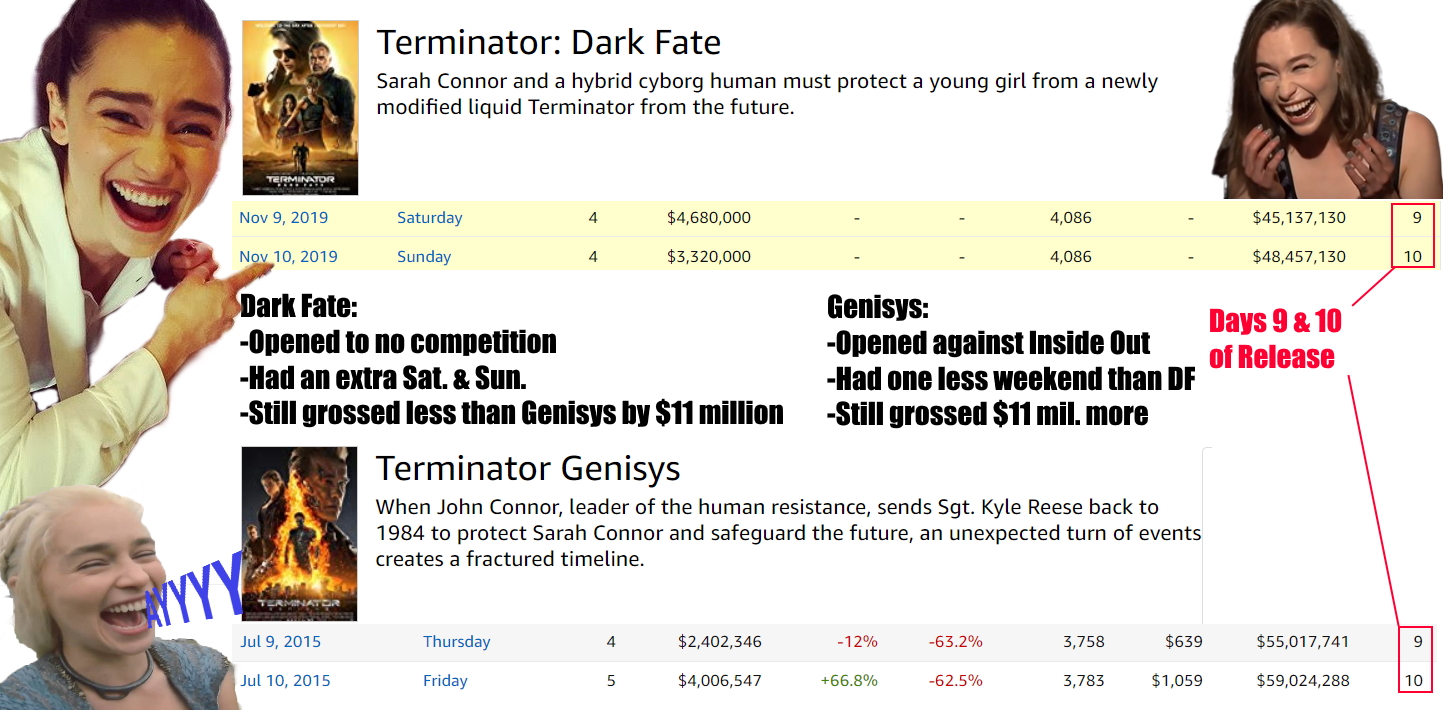The image size is (1443, 710).
Task: Select the $4,680,000 daily gross cell
Action: point(709,217)
